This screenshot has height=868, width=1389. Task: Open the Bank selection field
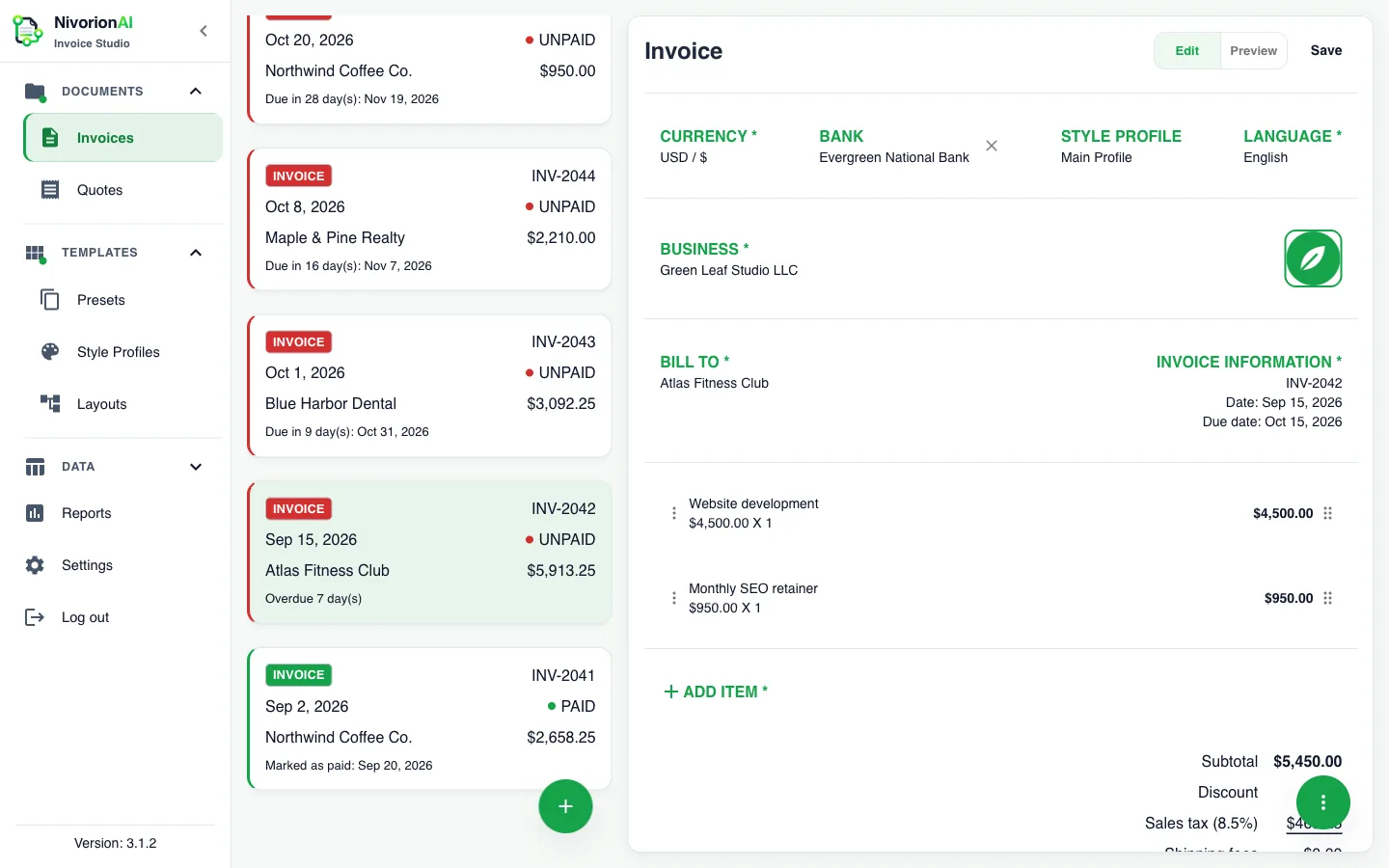point(894,147)
